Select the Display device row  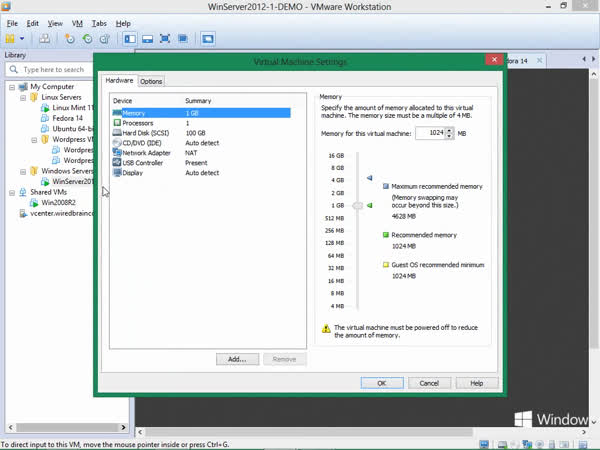point(201,173)
